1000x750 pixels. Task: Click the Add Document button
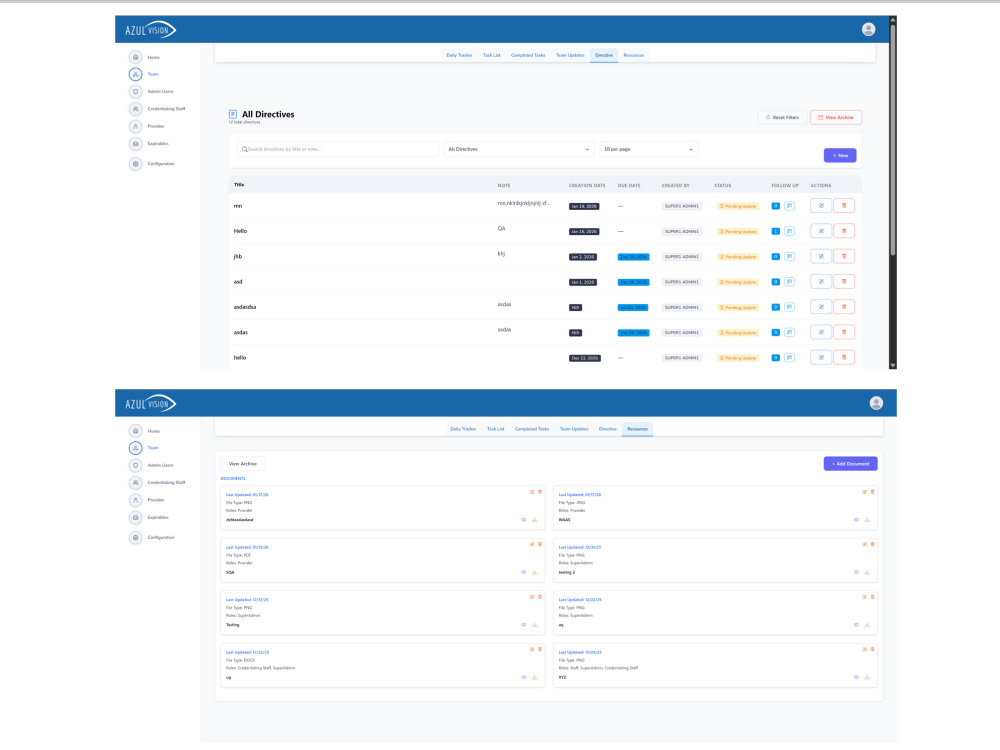pyautogui.click(x=850, y=464)
